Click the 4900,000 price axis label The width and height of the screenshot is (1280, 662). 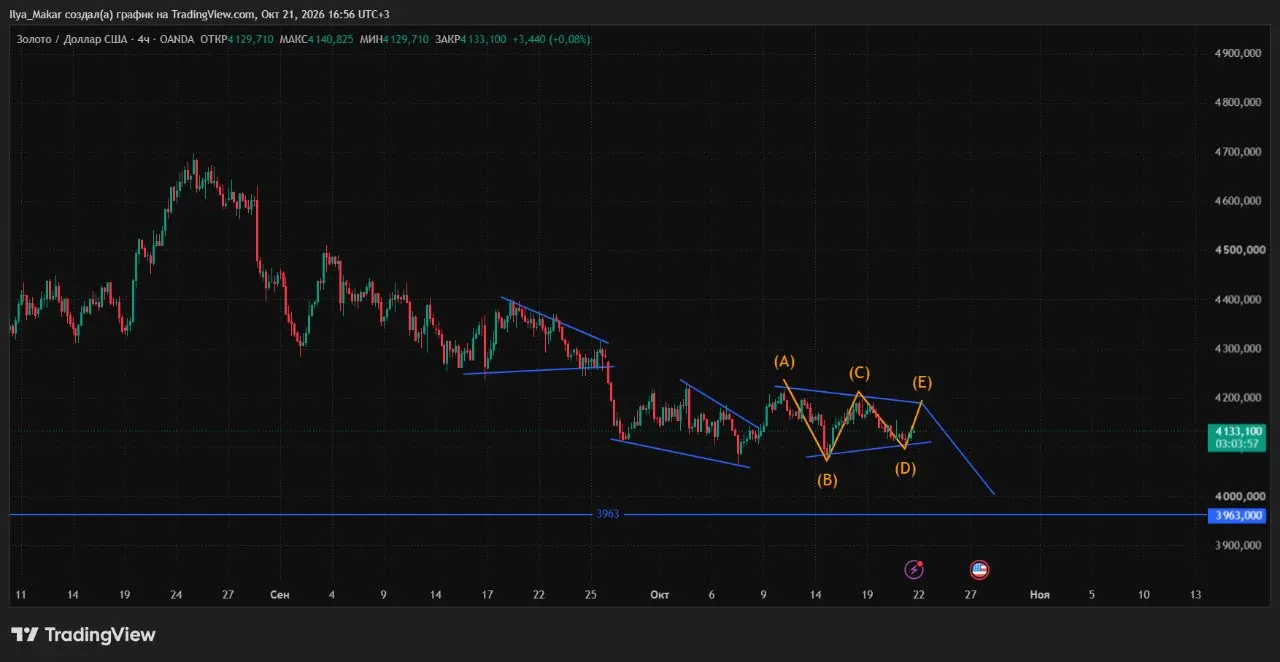point(1238,53)
